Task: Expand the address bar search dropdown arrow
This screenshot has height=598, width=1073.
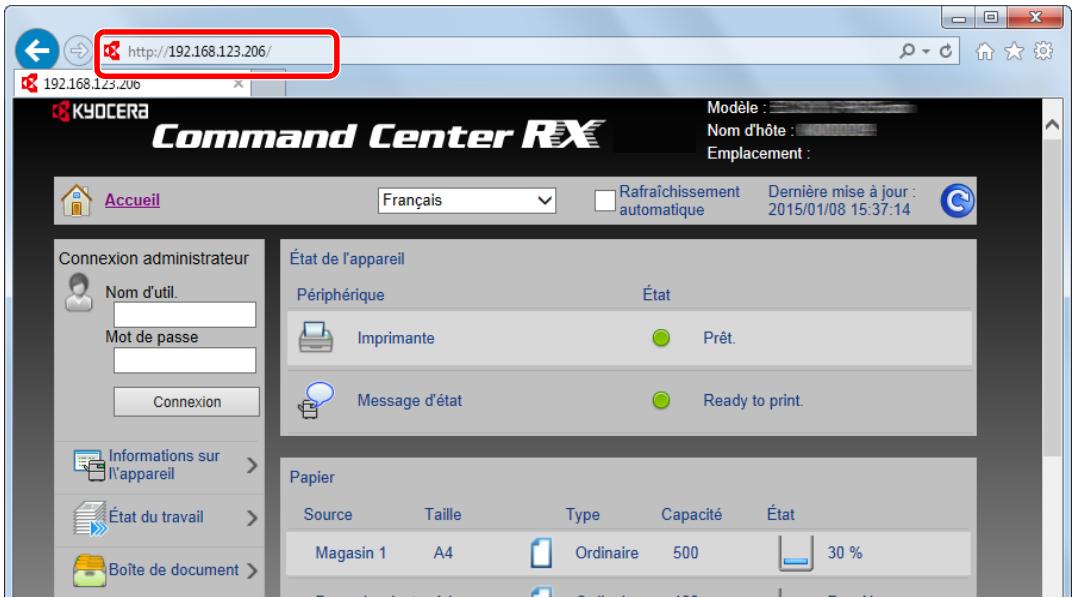Action: (x=926, y=51)
